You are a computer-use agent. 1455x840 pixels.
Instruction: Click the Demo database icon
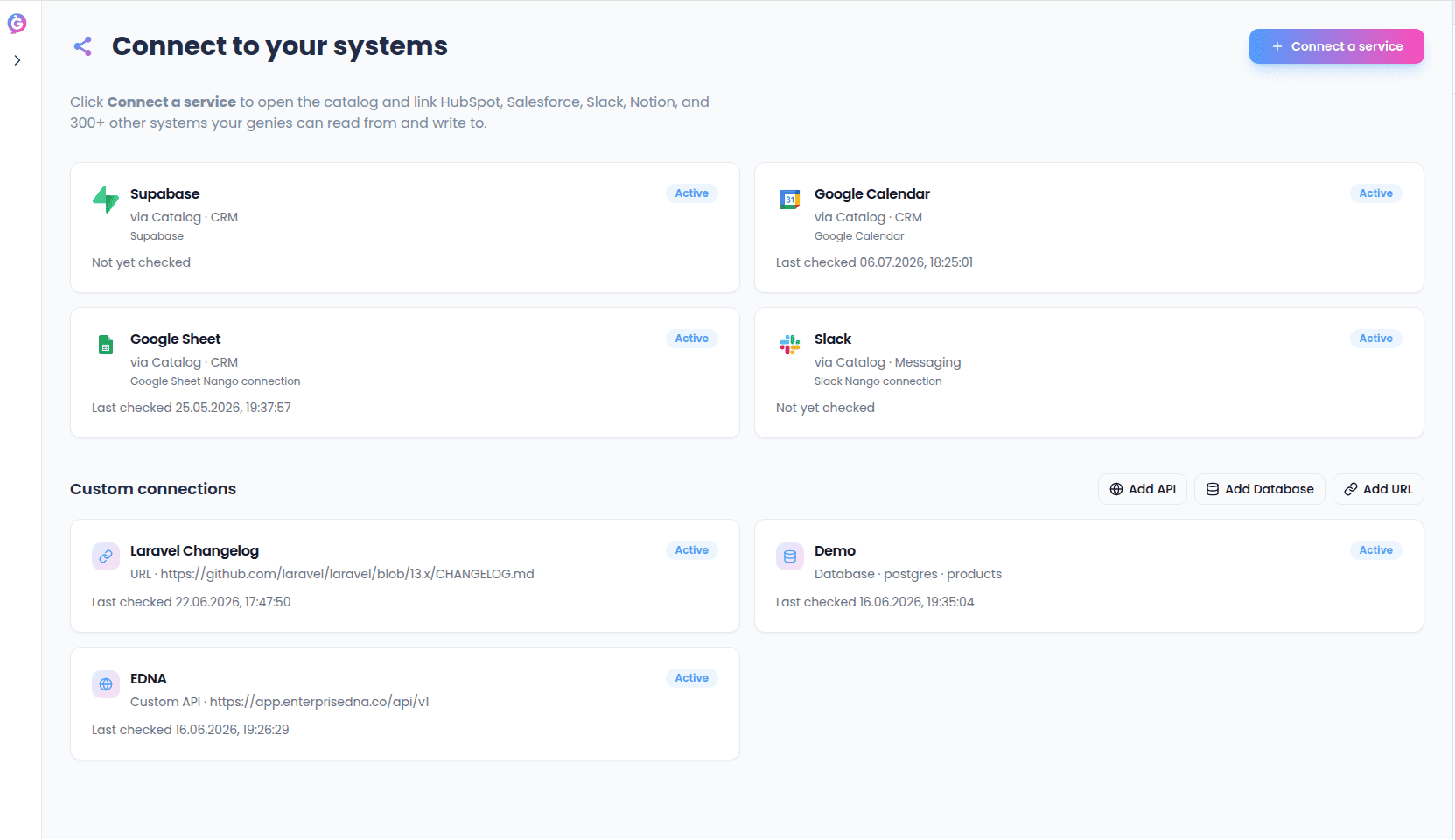click(x=790, y=556)
